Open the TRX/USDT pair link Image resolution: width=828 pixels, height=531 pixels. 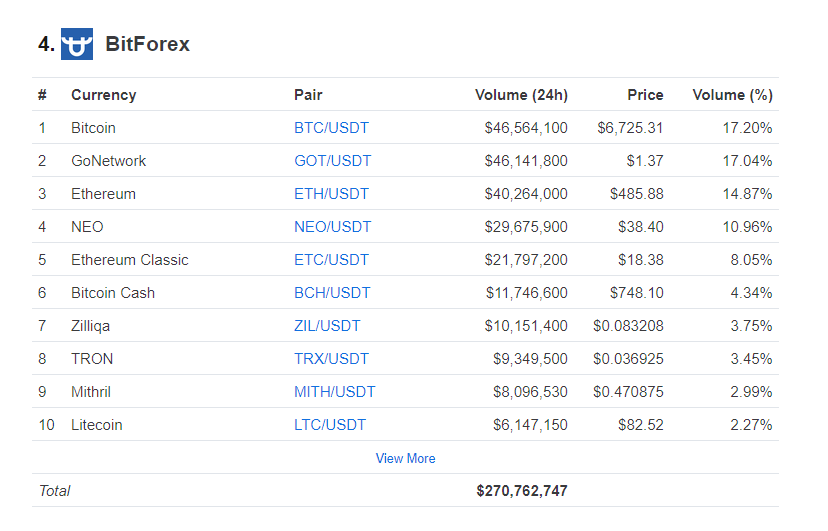(x=331, y=359)
